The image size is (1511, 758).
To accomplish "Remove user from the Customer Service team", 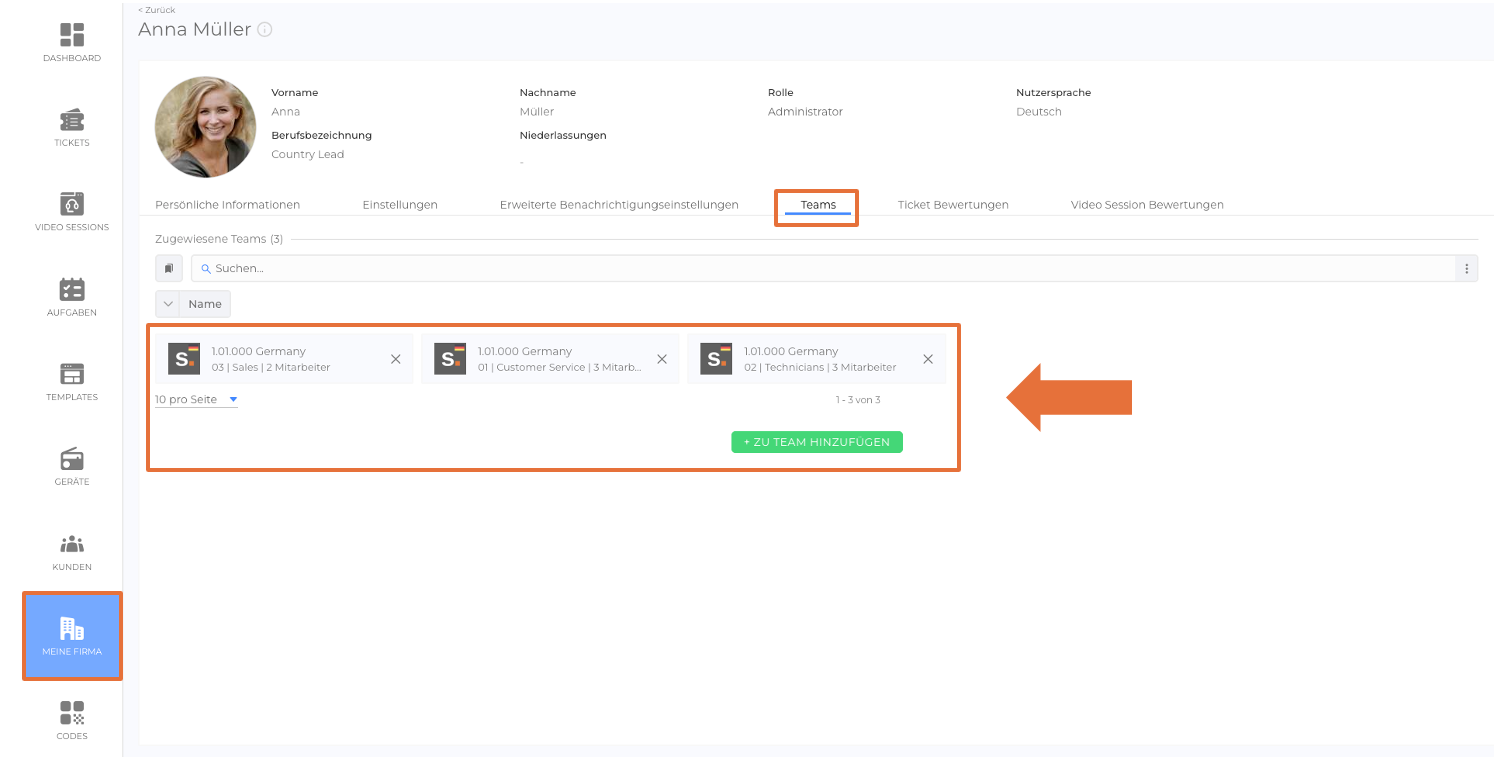I will pos(661,359).
